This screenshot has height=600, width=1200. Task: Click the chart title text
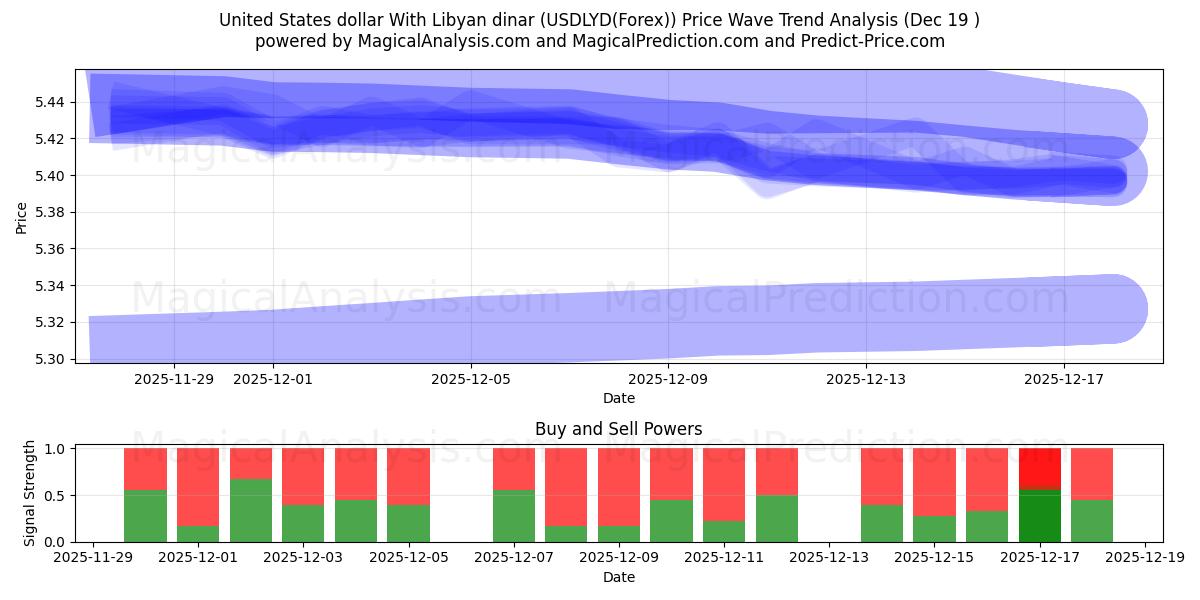coord(600,17)
